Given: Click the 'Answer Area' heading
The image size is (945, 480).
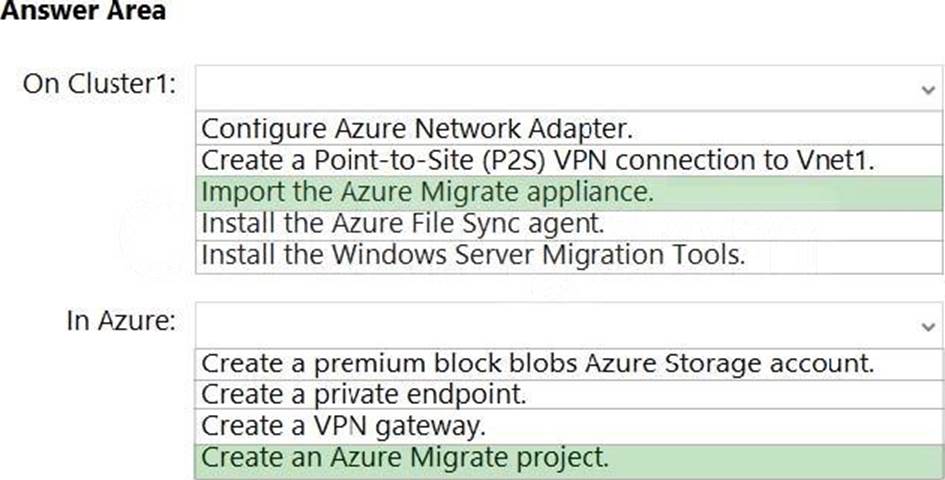Looking at the screenshot, I should (x=82, y=12).
